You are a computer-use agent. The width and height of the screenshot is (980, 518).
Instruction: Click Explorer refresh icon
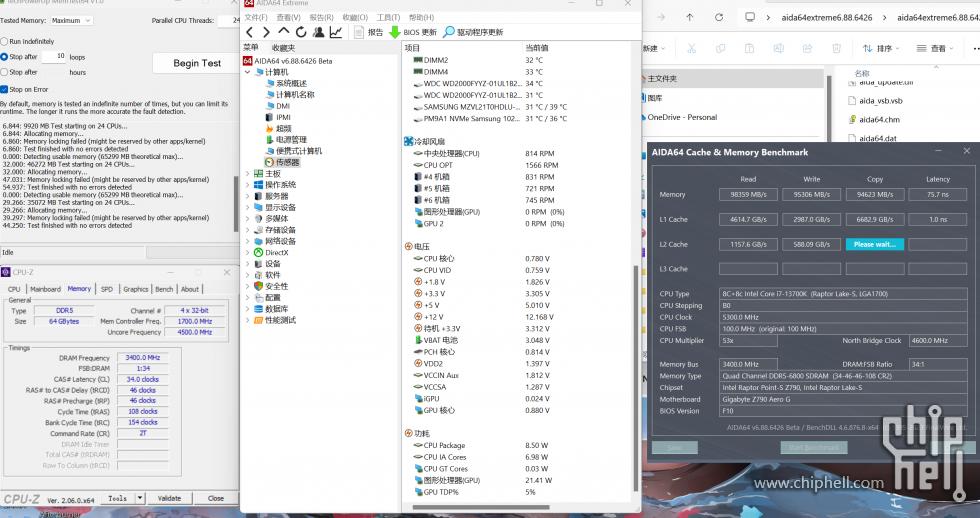pyautogui.click(x=719, y=17)
